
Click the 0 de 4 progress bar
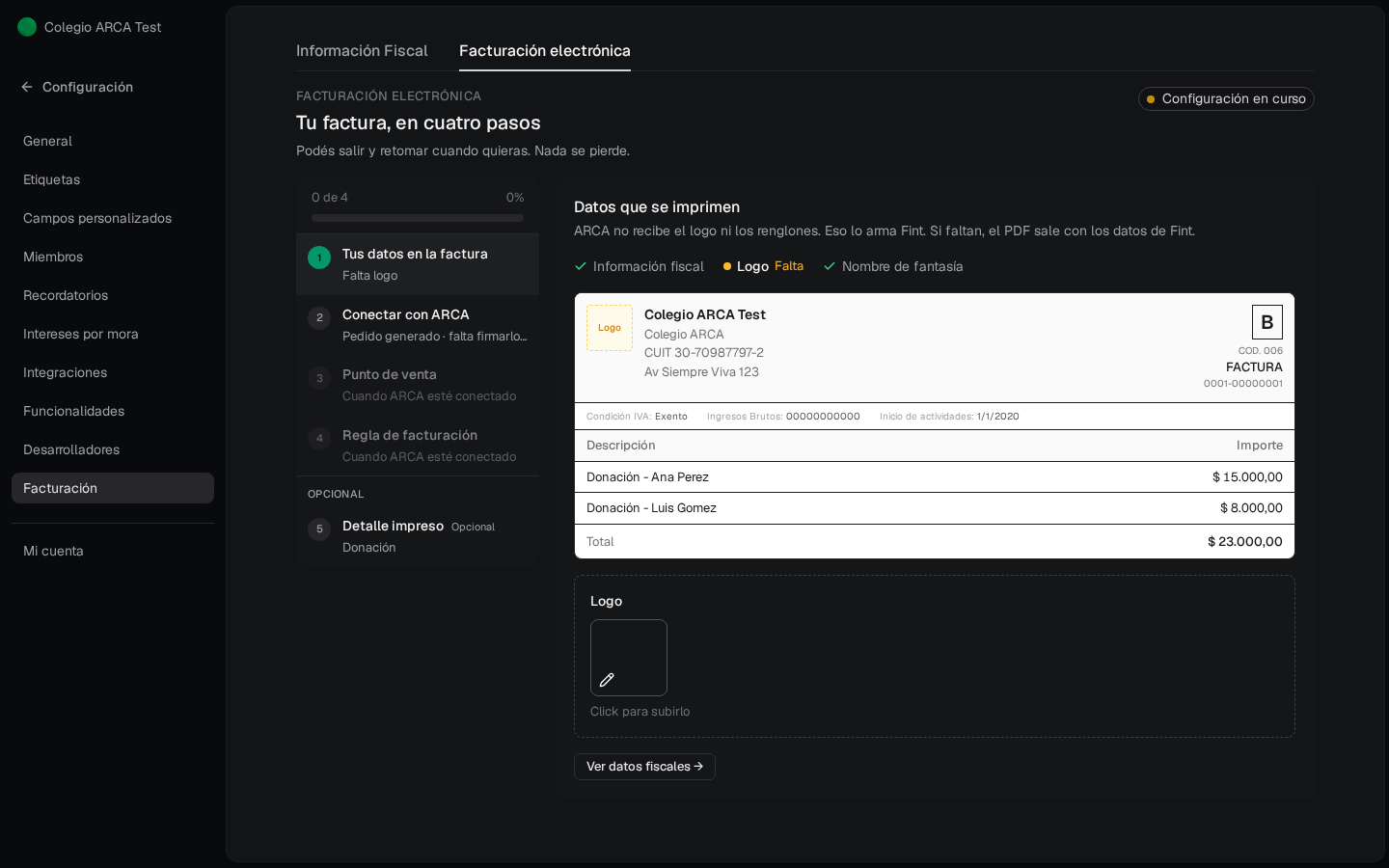coord(418,218)
